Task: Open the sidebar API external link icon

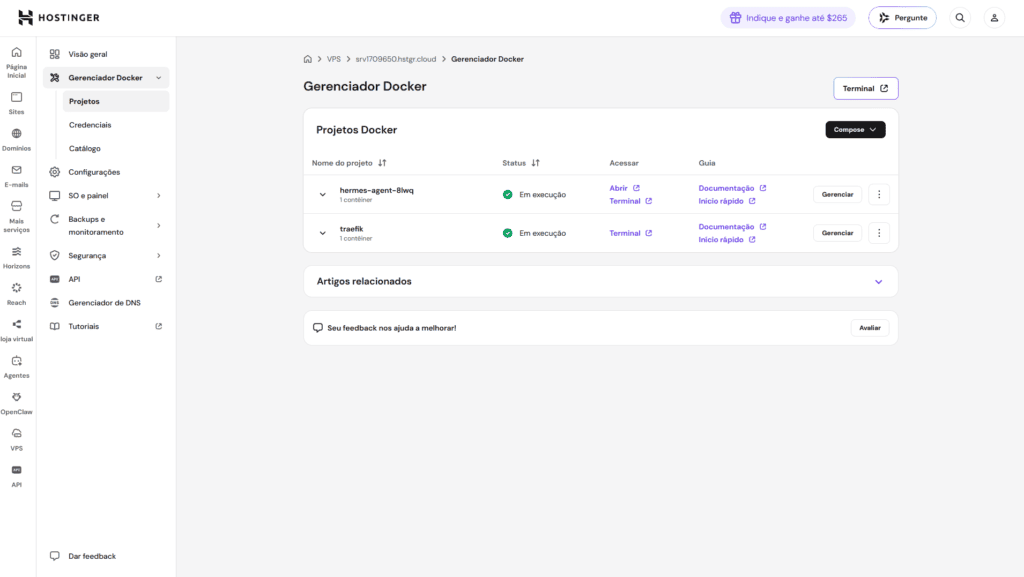Action: tap(159, 279)
